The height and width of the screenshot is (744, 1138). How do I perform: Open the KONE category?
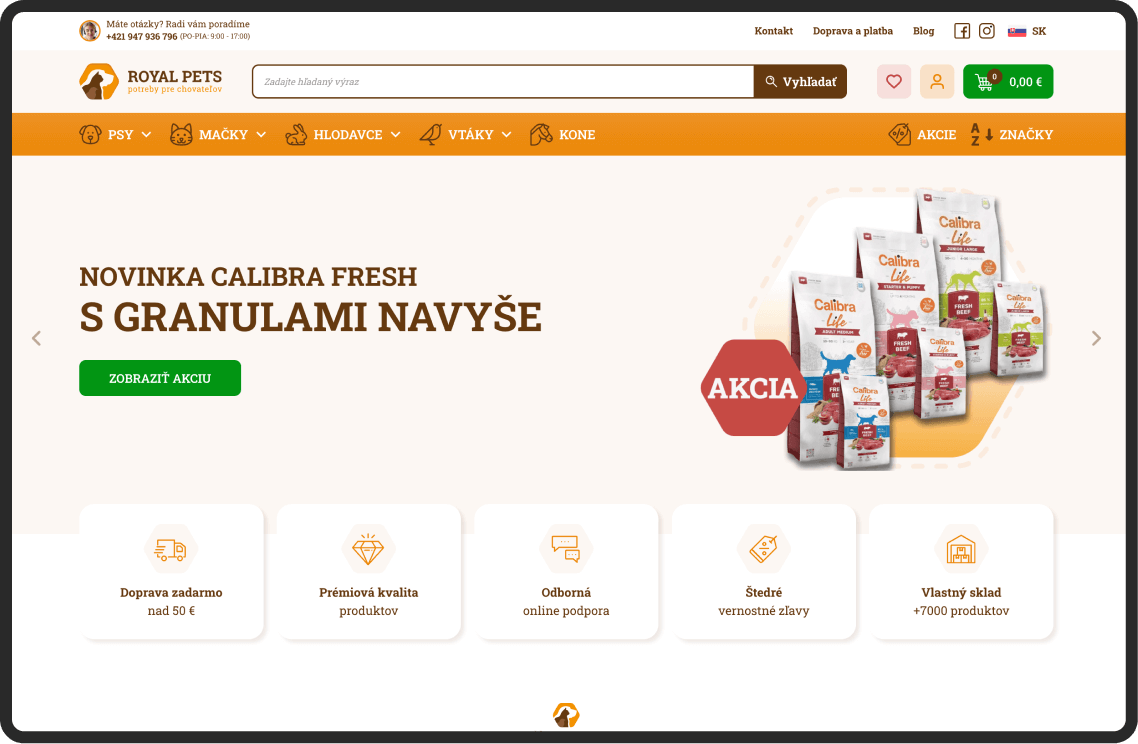coord(562,134)
